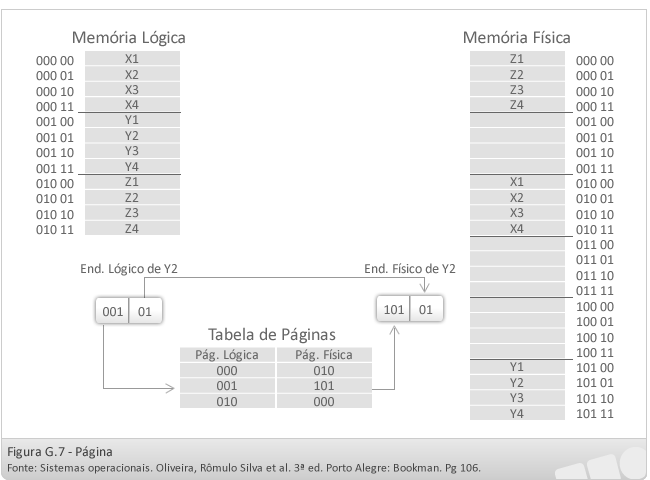Image resolution: width=650 pixels, height=480 pixels.
Task: Click the End. Lógico de Y2 label
Action: [x=129, y=269]
